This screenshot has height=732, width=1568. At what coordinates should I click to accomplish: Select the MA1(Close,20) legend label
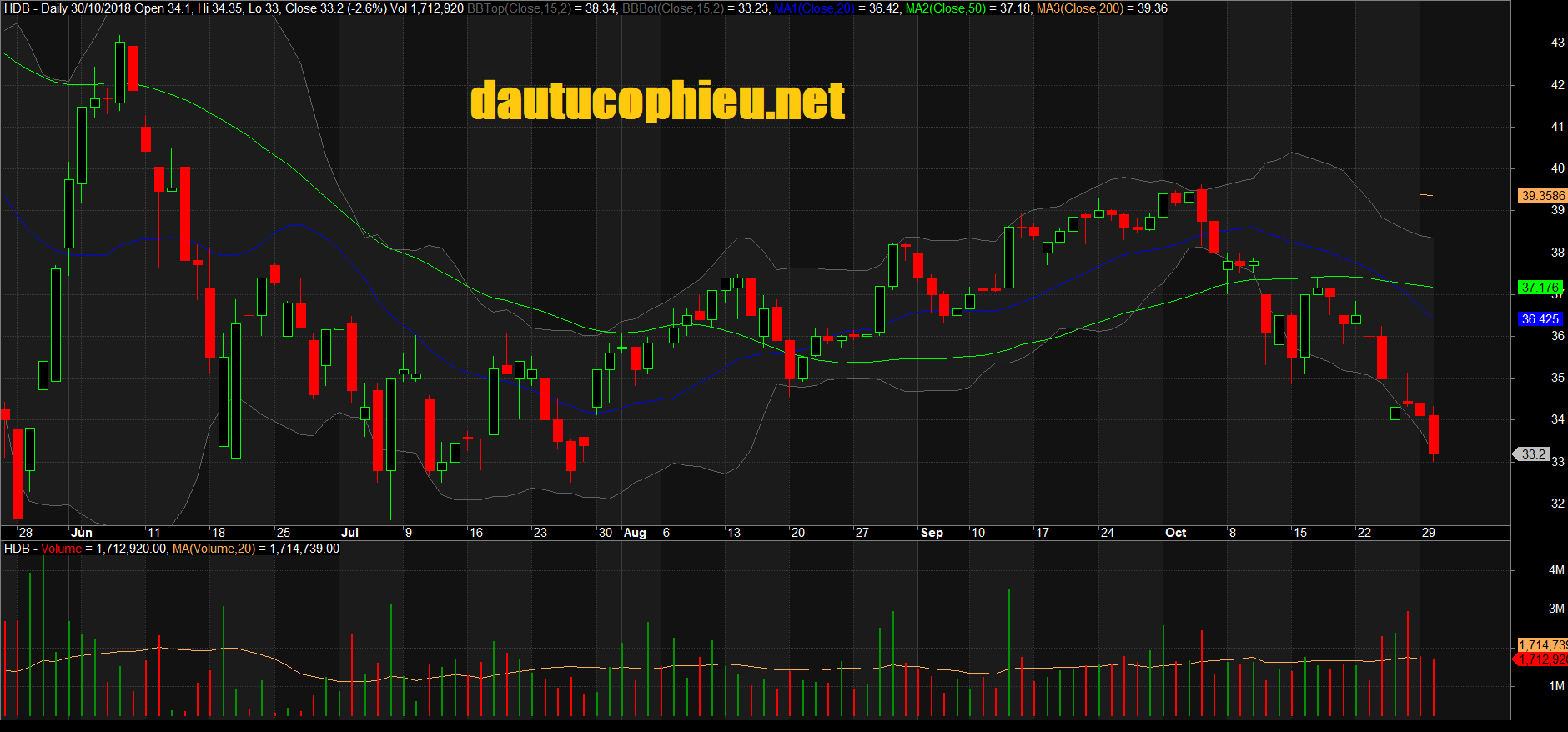[813, 8]
